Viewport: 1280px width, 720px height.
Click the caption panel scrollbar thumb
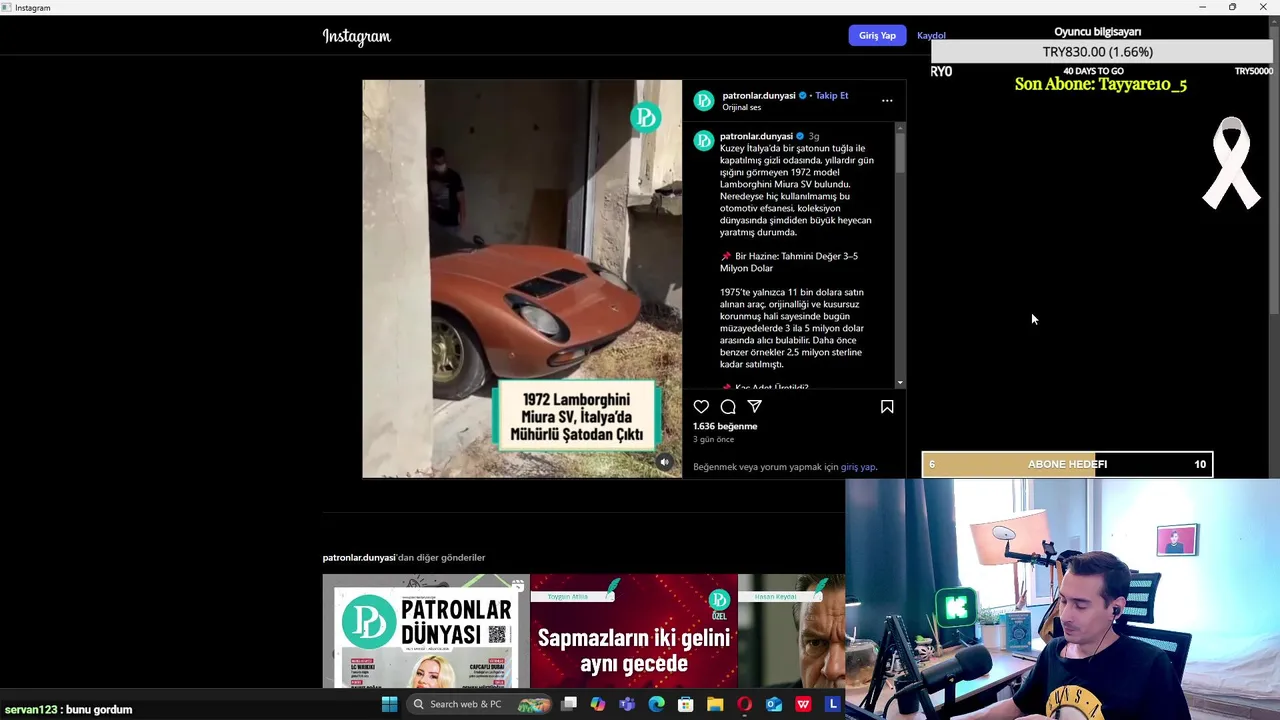pos(900,153)
